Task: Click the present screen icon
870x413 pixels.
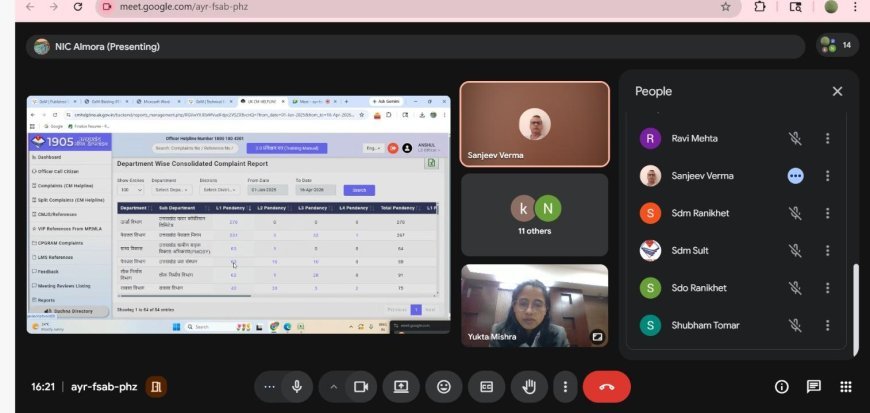Action: pos(401,386)
